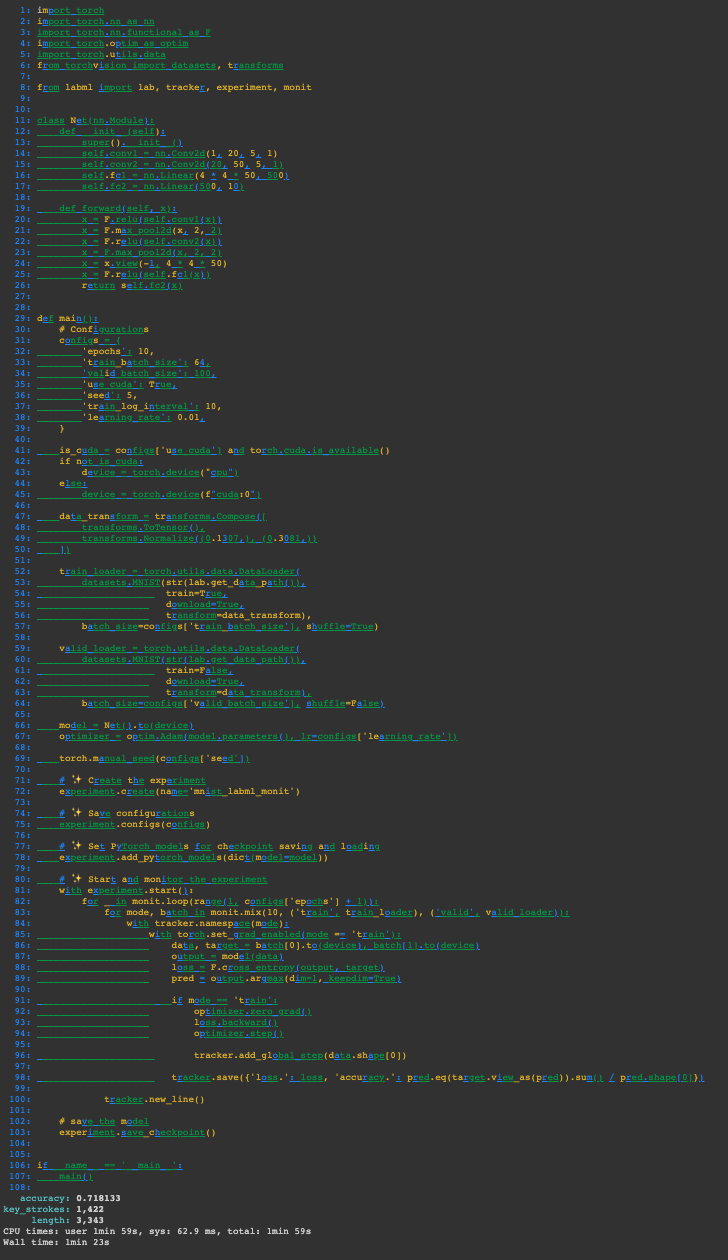
Task: Click line number 29 beside def main
Action: pos(21,318)
